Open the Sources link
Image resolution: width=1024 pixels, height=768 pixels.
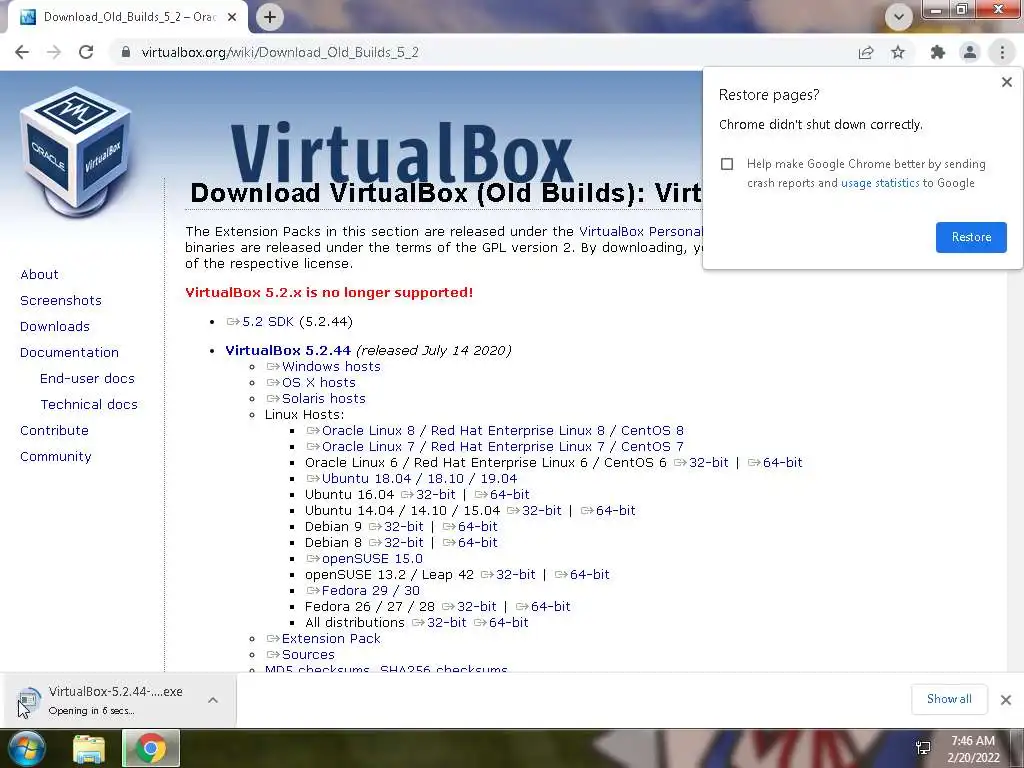(300, 654)
